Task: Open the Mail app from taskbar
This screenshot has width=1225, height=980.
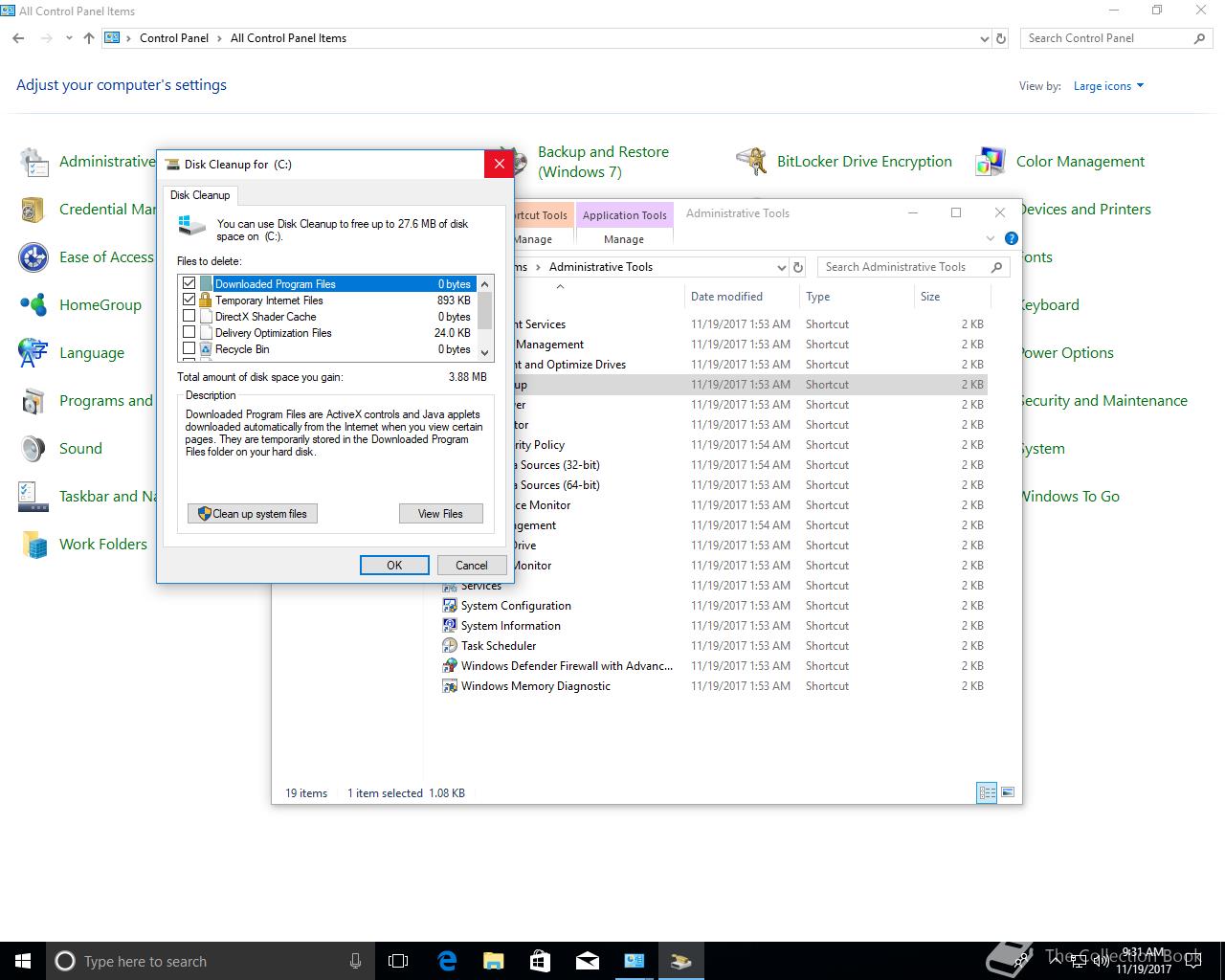Action: [x=588, y=961]
